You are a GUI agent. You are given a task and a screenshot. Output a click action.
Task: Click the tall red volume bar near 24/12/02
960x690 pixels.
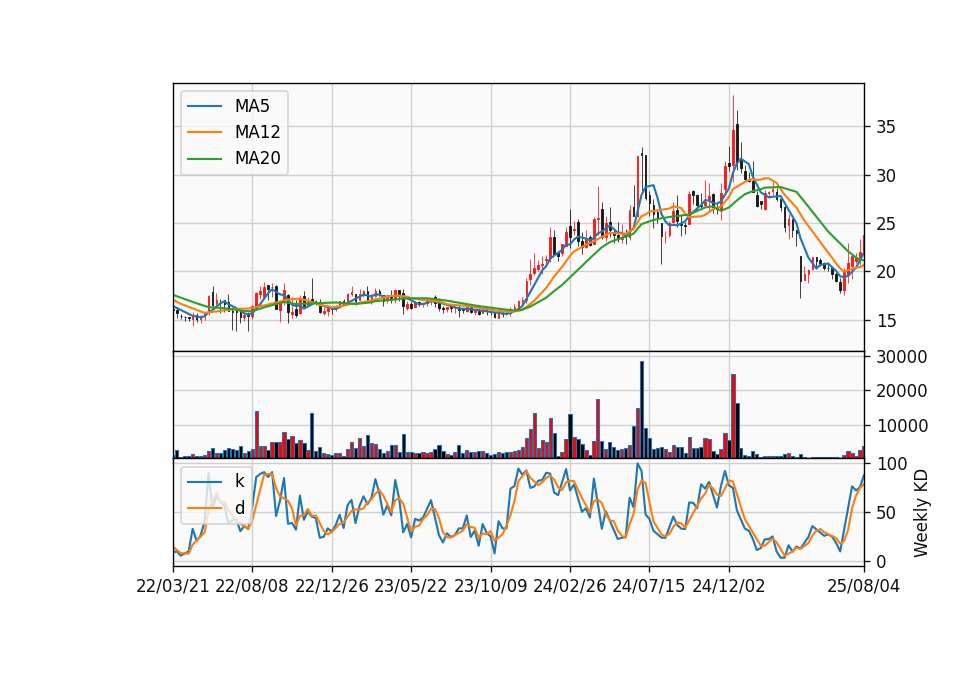[733, 416]
